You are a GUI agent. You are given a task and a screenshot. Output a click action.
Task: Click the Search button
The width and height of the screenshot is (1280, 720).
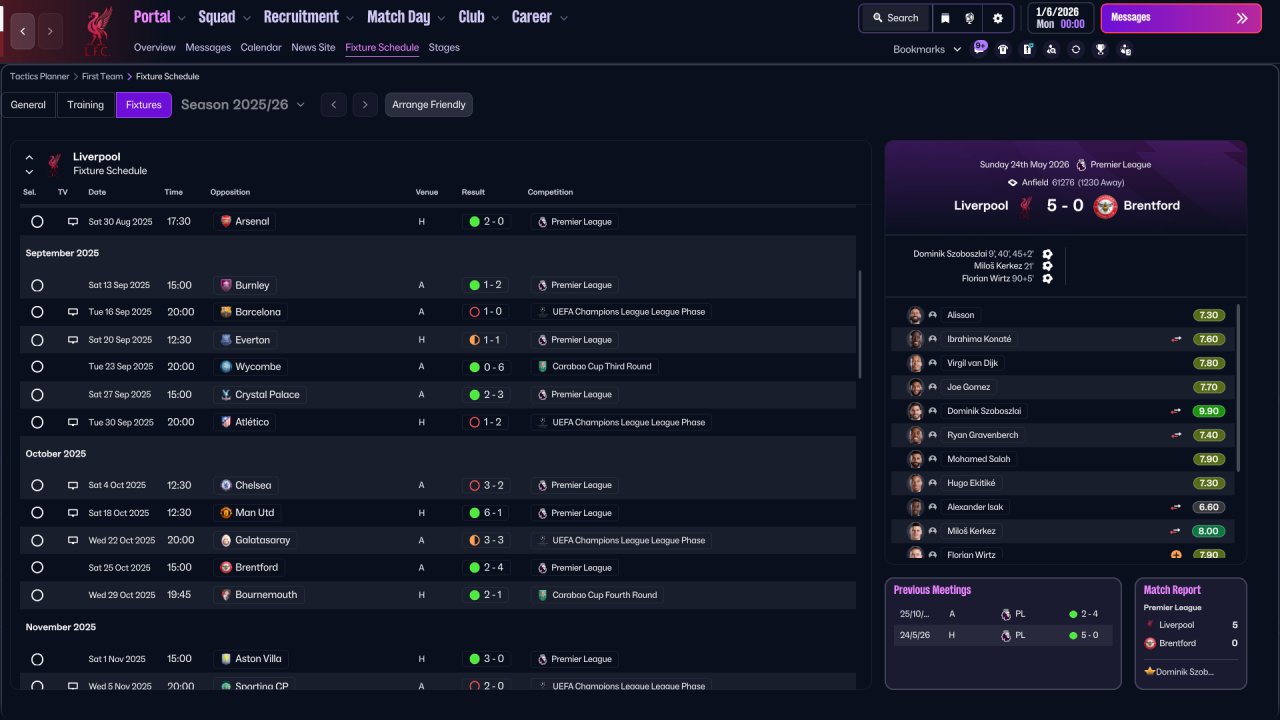tap(895, 18)
